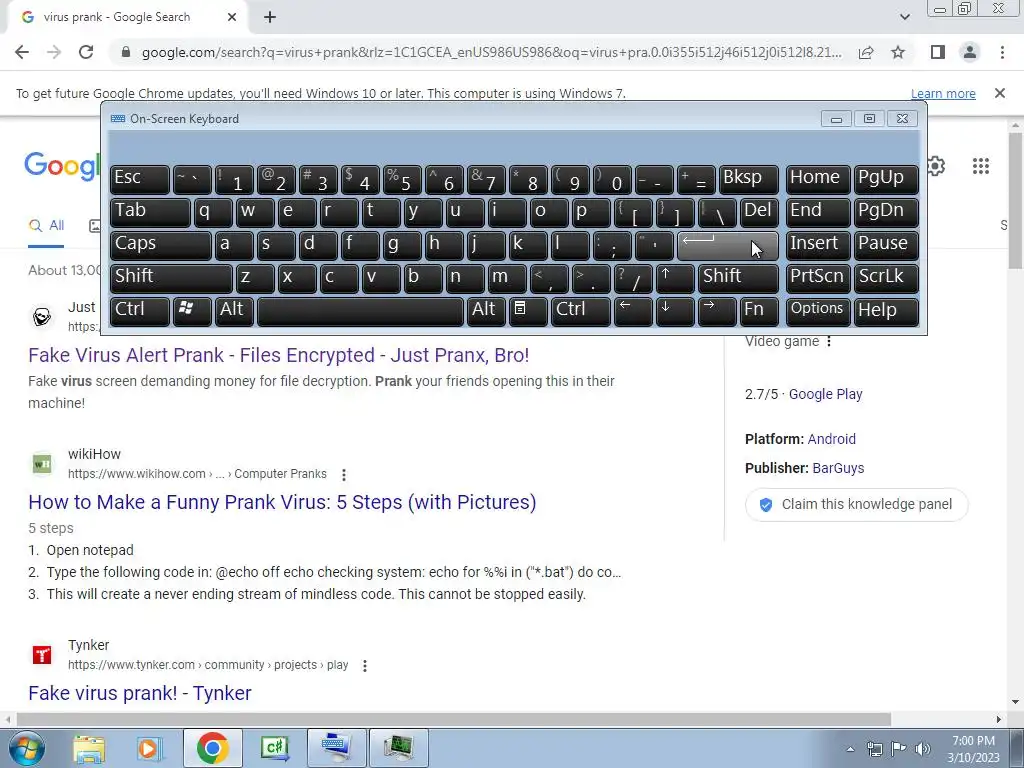
Task: Click the right arrow key
Action: (x=717, y=311)
